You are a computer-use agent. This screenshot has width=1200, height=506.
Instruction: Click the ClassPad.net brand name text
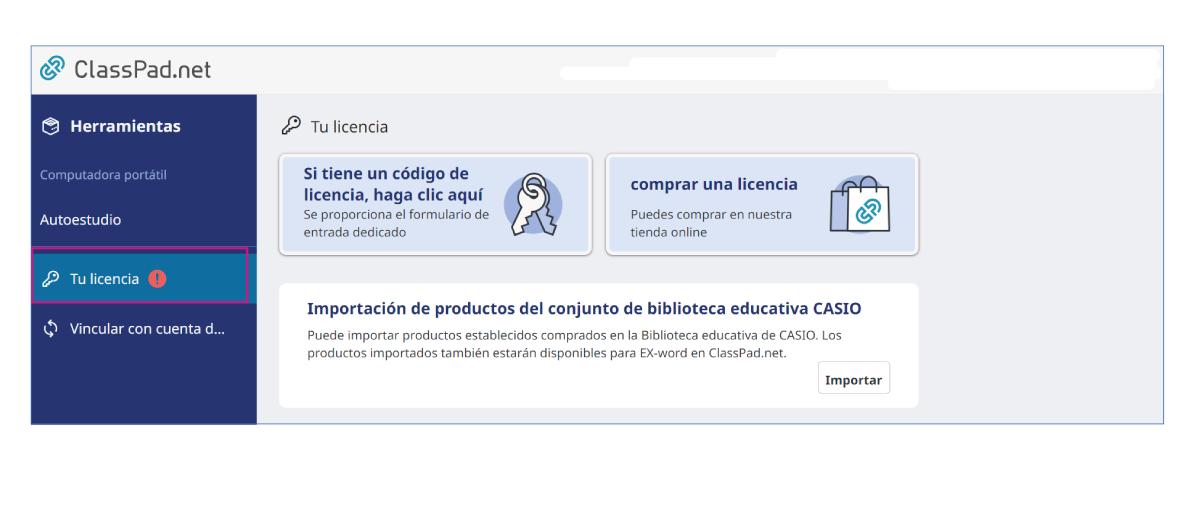pyautogui.click(x=142, y=70)
